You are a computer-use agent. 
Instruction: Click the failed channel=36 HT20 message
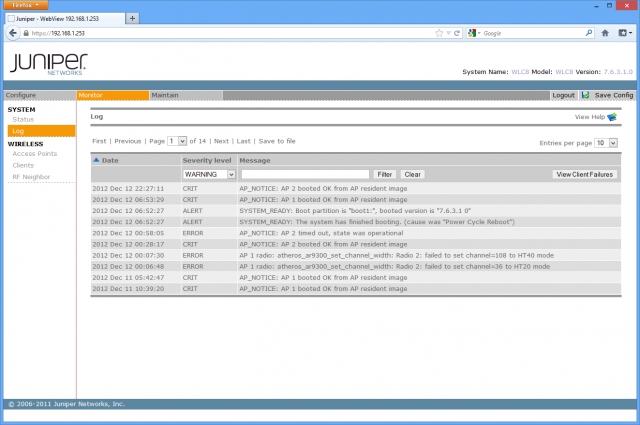(394, 266)
